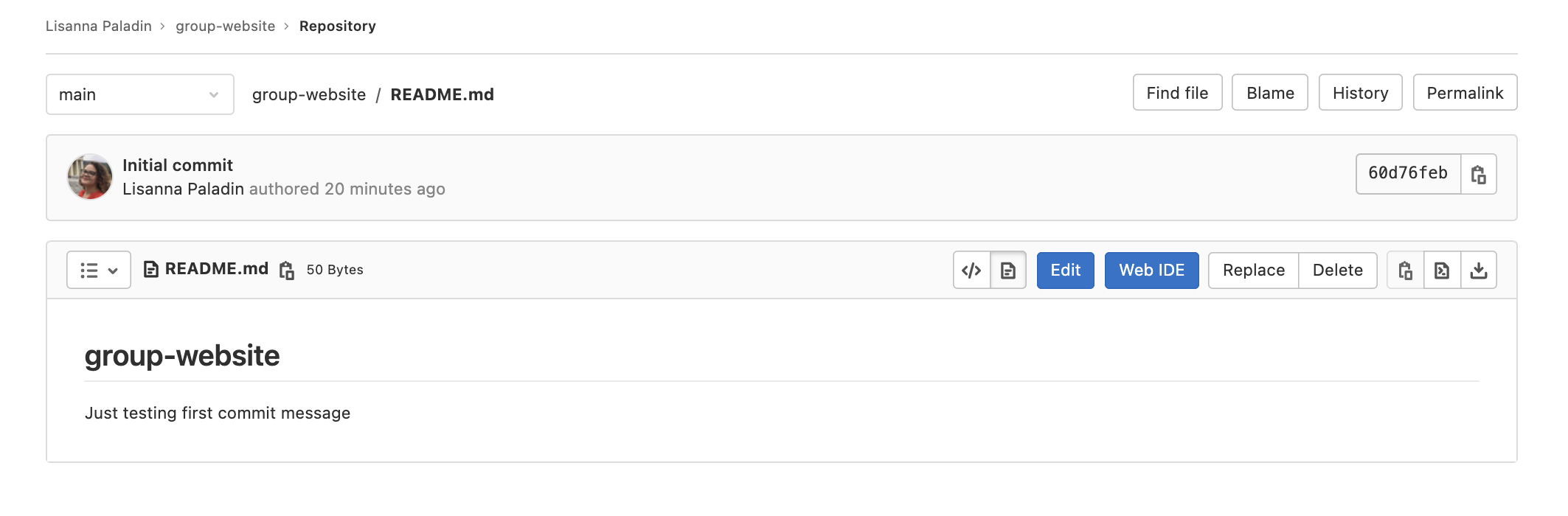Delete the README.md file
This screenshot has height=516, width=1568.
(x=1338, y=271)
